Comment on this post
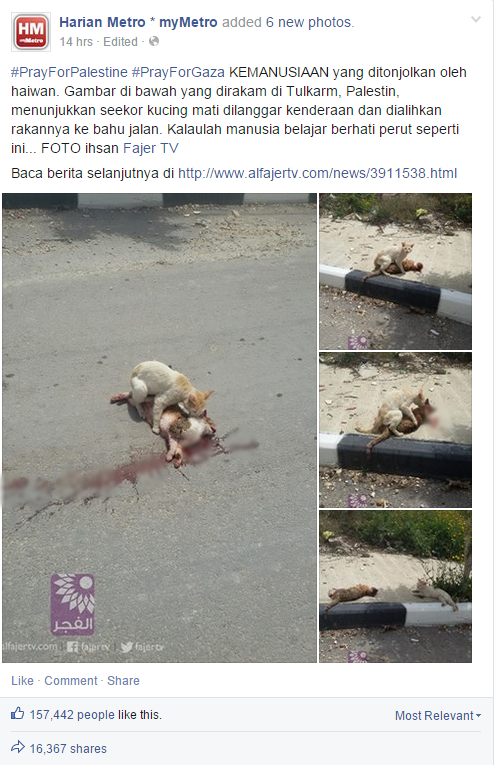This screenshot has width=494, height=765. click(71, 681)
